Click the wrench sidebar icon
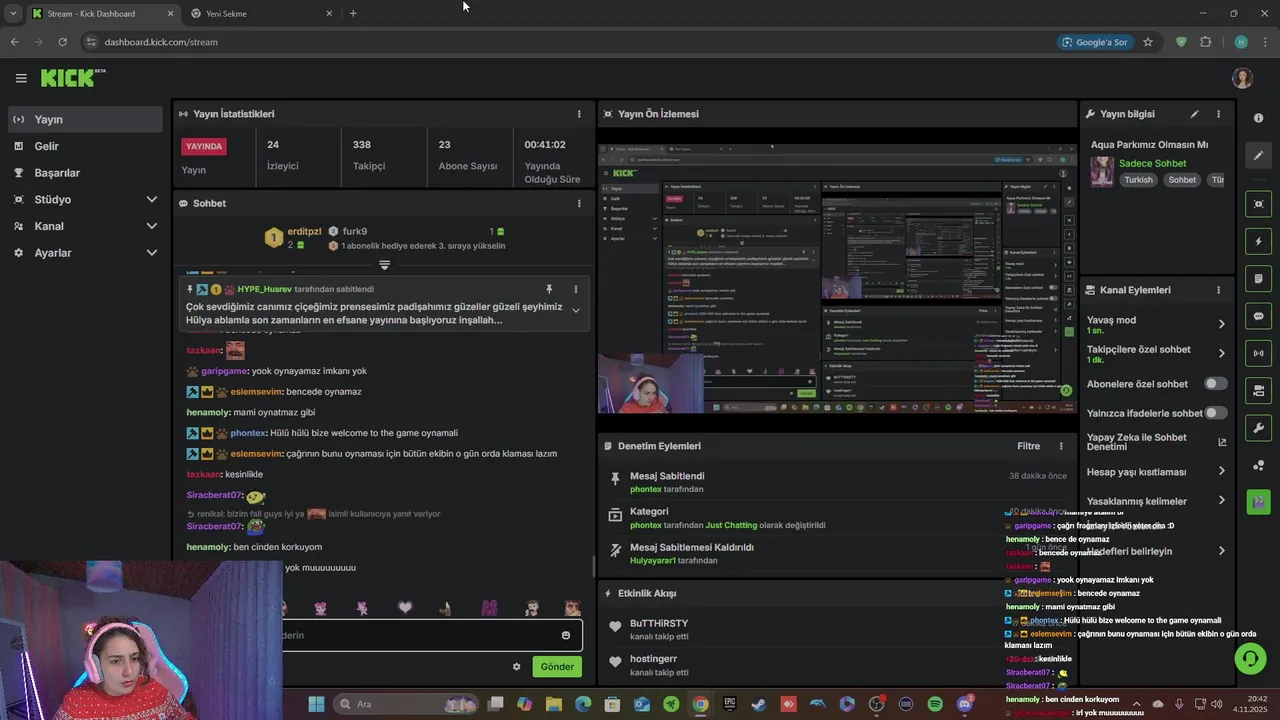Viewport: 1280px width, 720px height. click(1258, 428)
